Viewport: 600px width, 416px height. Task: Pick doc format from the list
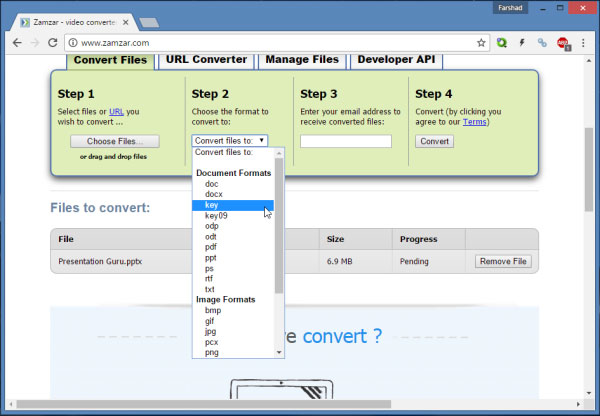pyautogui.click(x=233, y=184)
